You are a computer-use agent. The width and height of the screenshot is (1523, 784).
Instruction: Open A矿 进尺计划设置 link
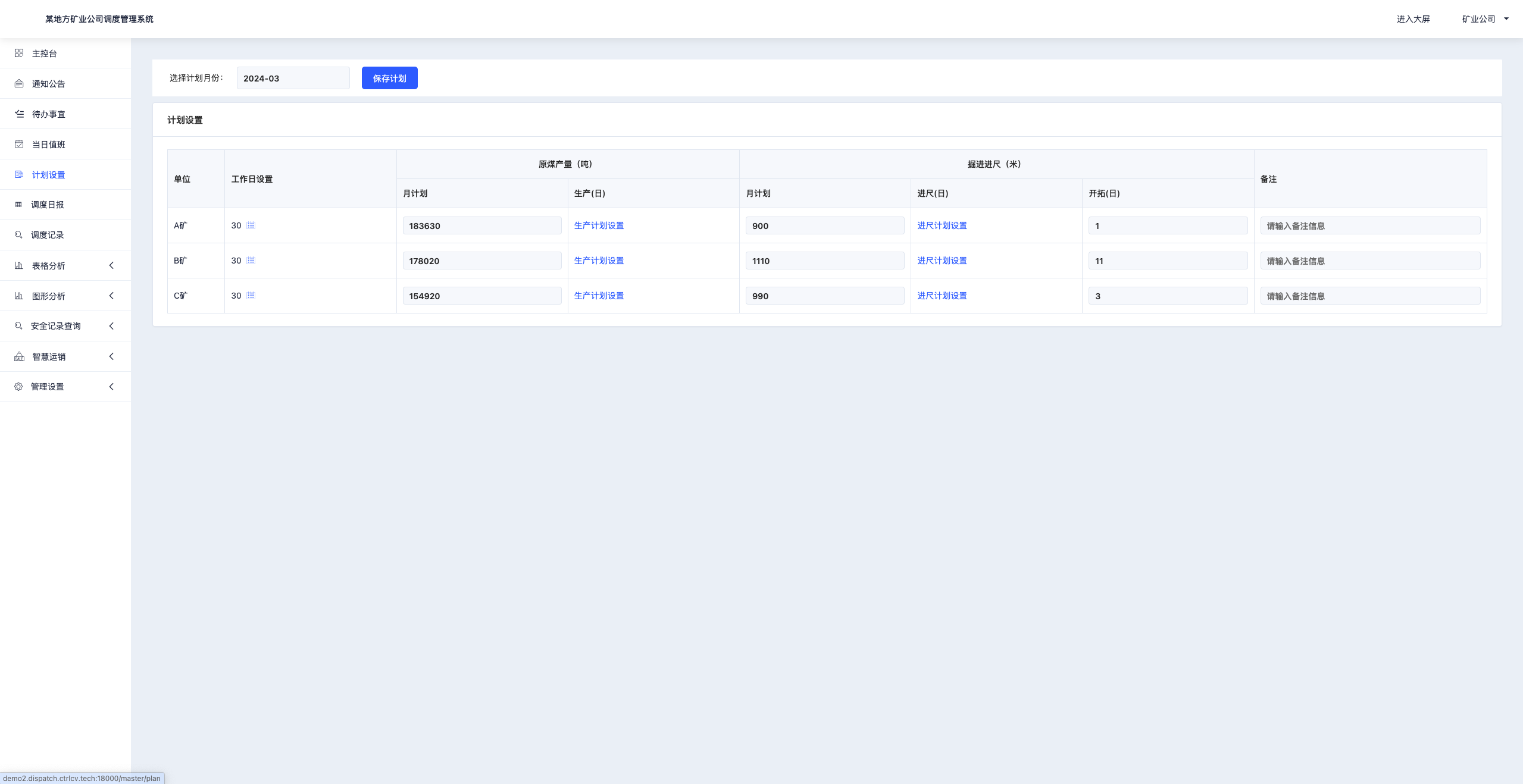(942, 225)
